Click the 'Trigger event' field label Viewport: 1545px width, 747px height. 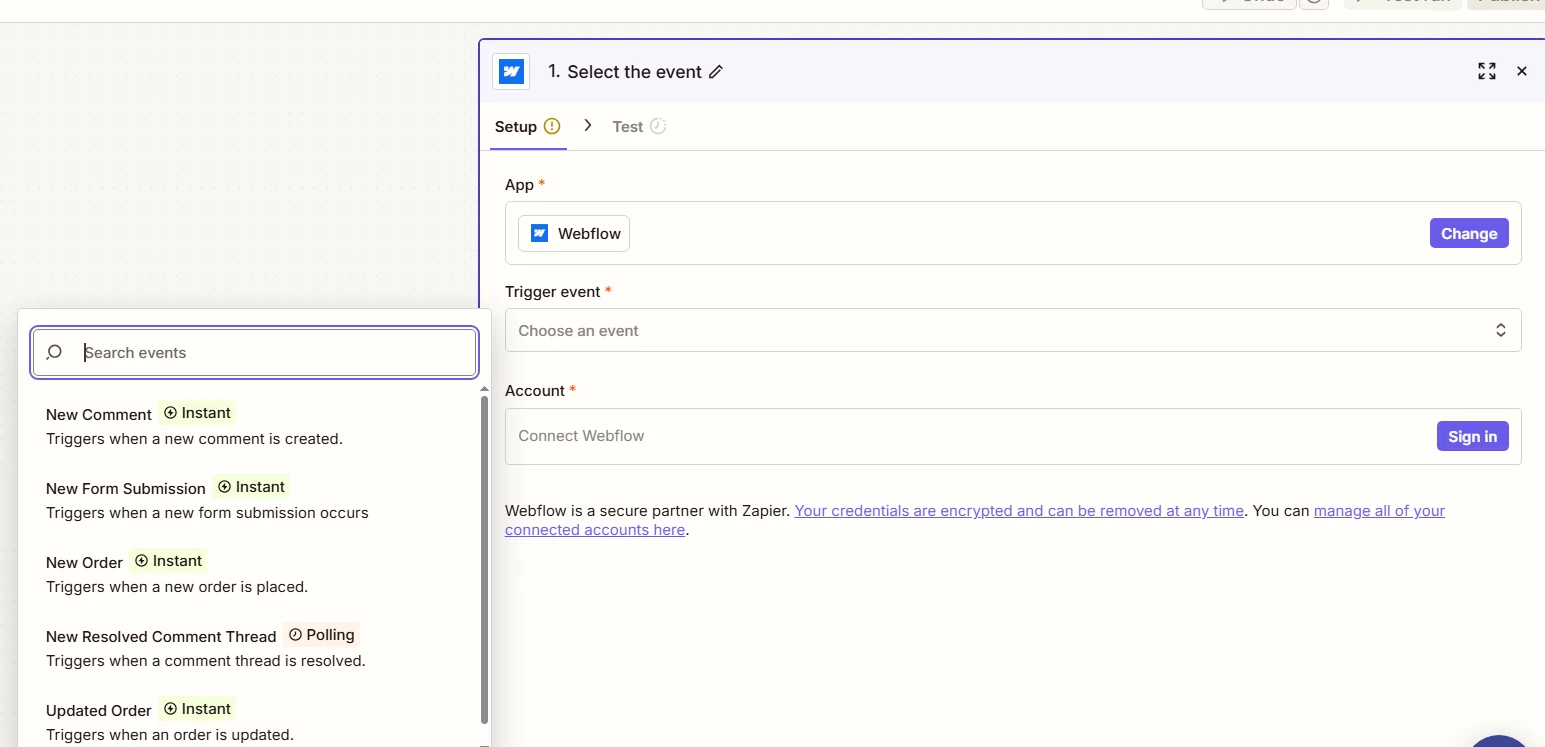[553, 292]
